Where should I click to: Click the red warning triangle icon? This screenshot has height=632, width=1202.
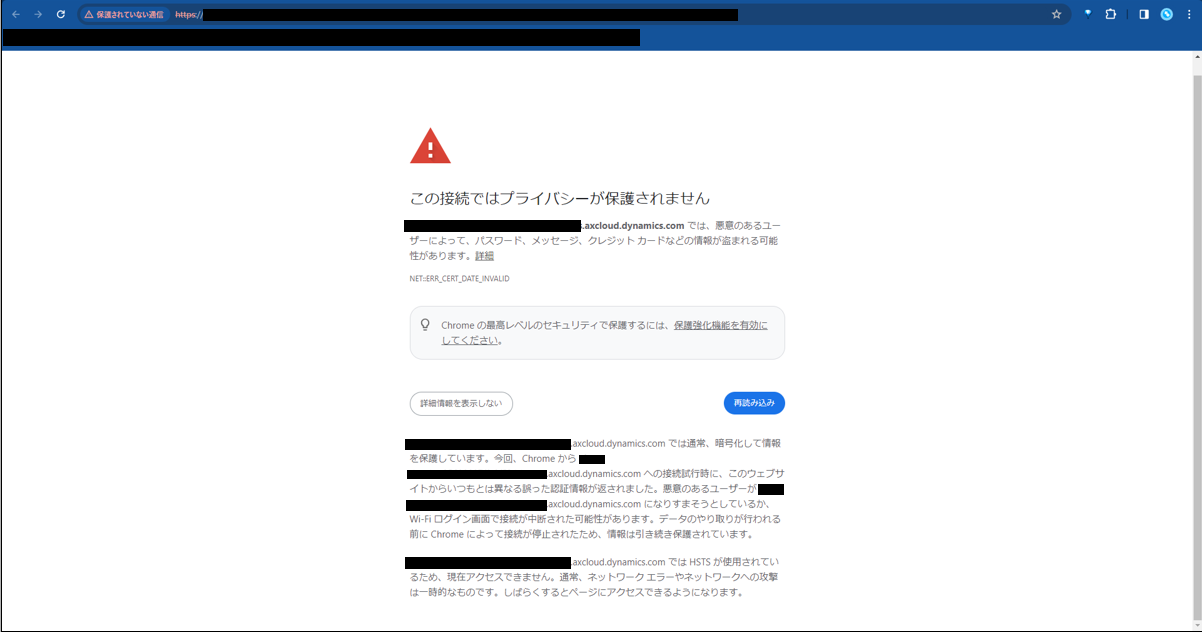[430, 146]
